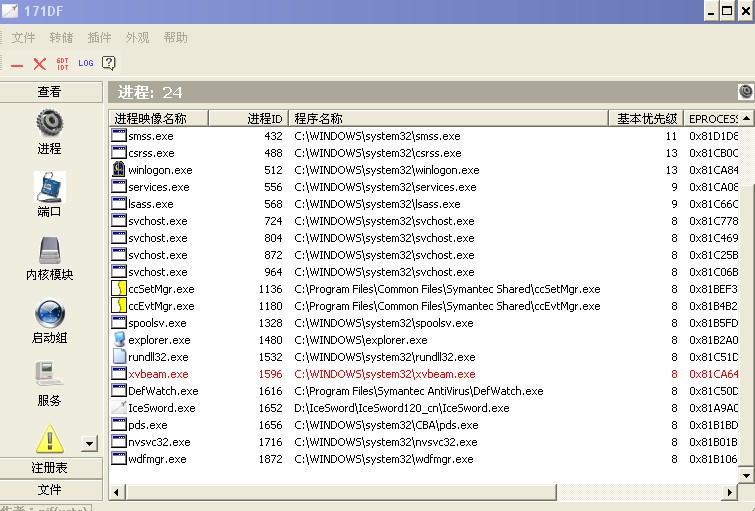Open the LOG toolbar icon
This screenshot has width=755, height=511.
tap(86, 63)
